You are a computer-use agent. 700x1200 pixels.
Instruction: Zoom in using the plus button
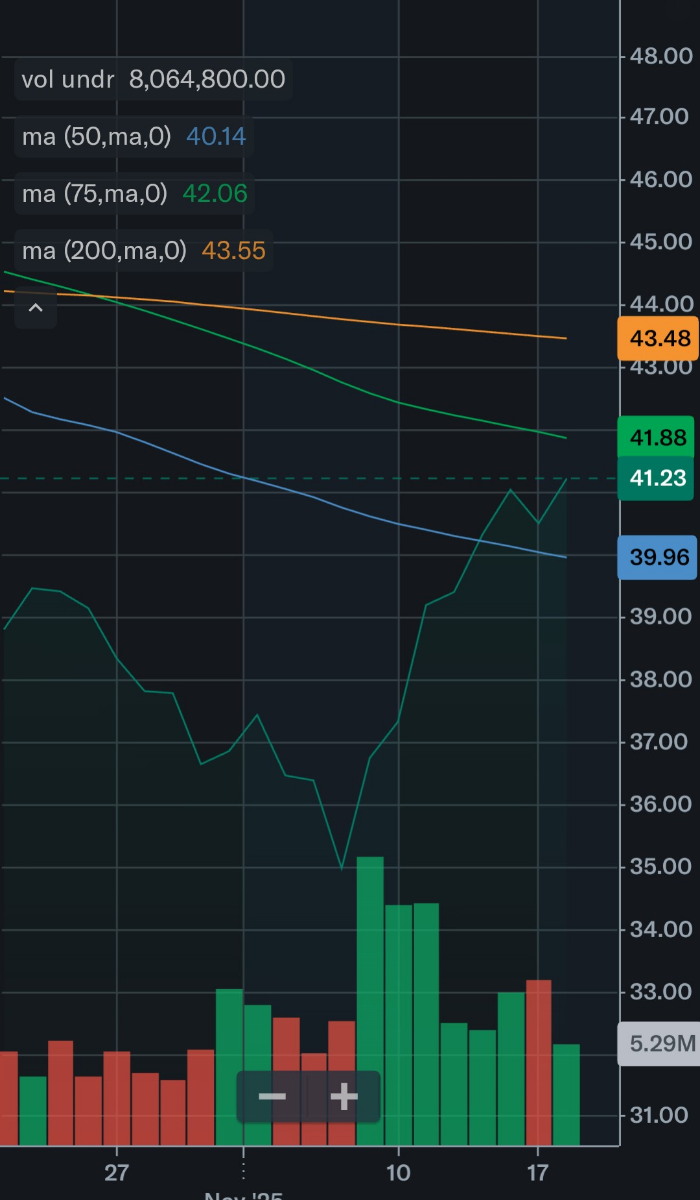pos(344,1097)
